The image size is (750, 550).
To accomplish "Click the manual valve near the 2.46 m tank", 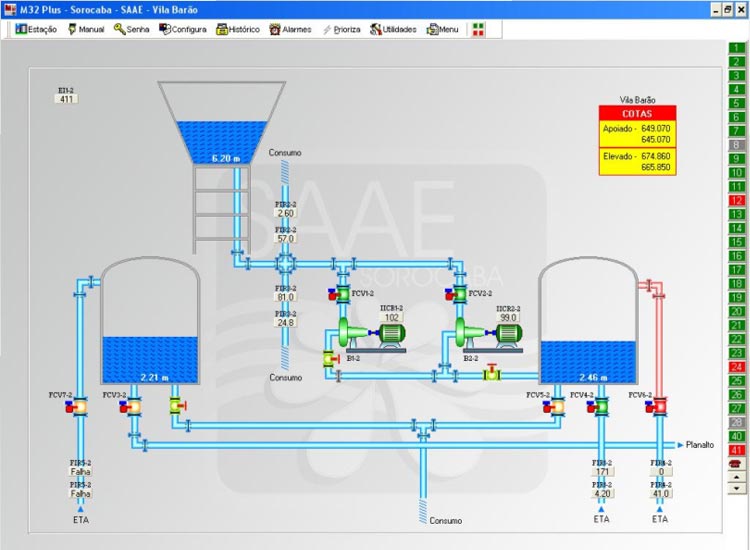I will [492, 373].
